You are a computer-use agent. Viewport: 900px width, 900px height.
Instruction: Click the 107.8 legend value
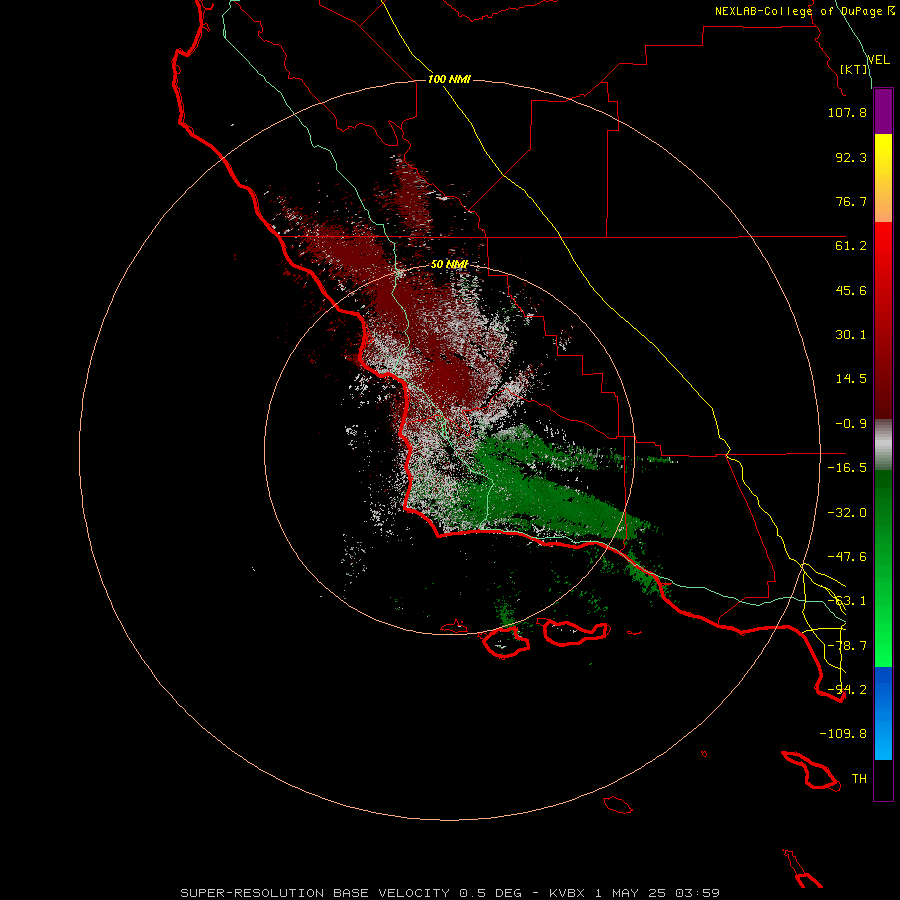[847, 112]
